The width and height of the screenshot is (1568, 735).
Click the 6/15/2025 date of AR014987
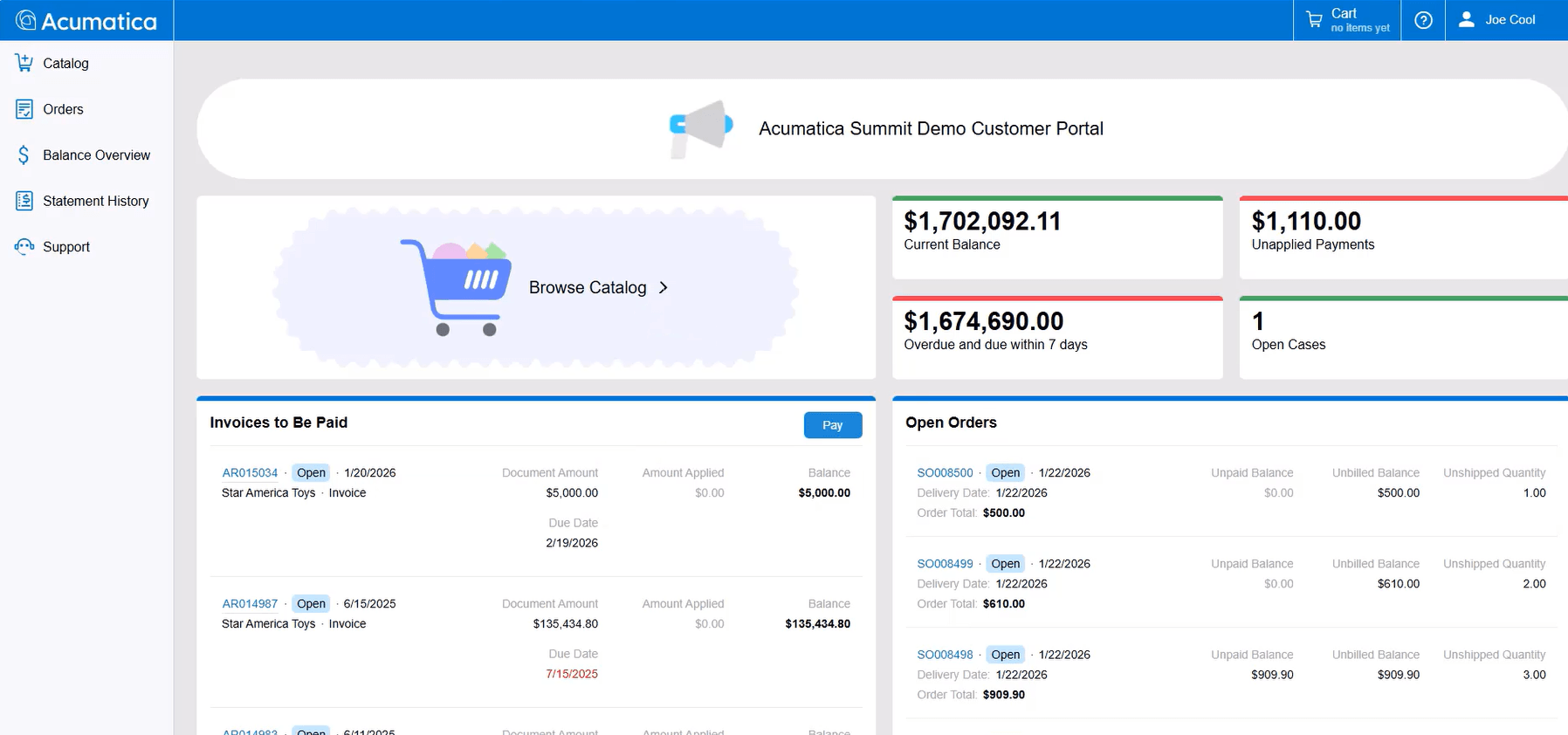[x=369, y=603]
